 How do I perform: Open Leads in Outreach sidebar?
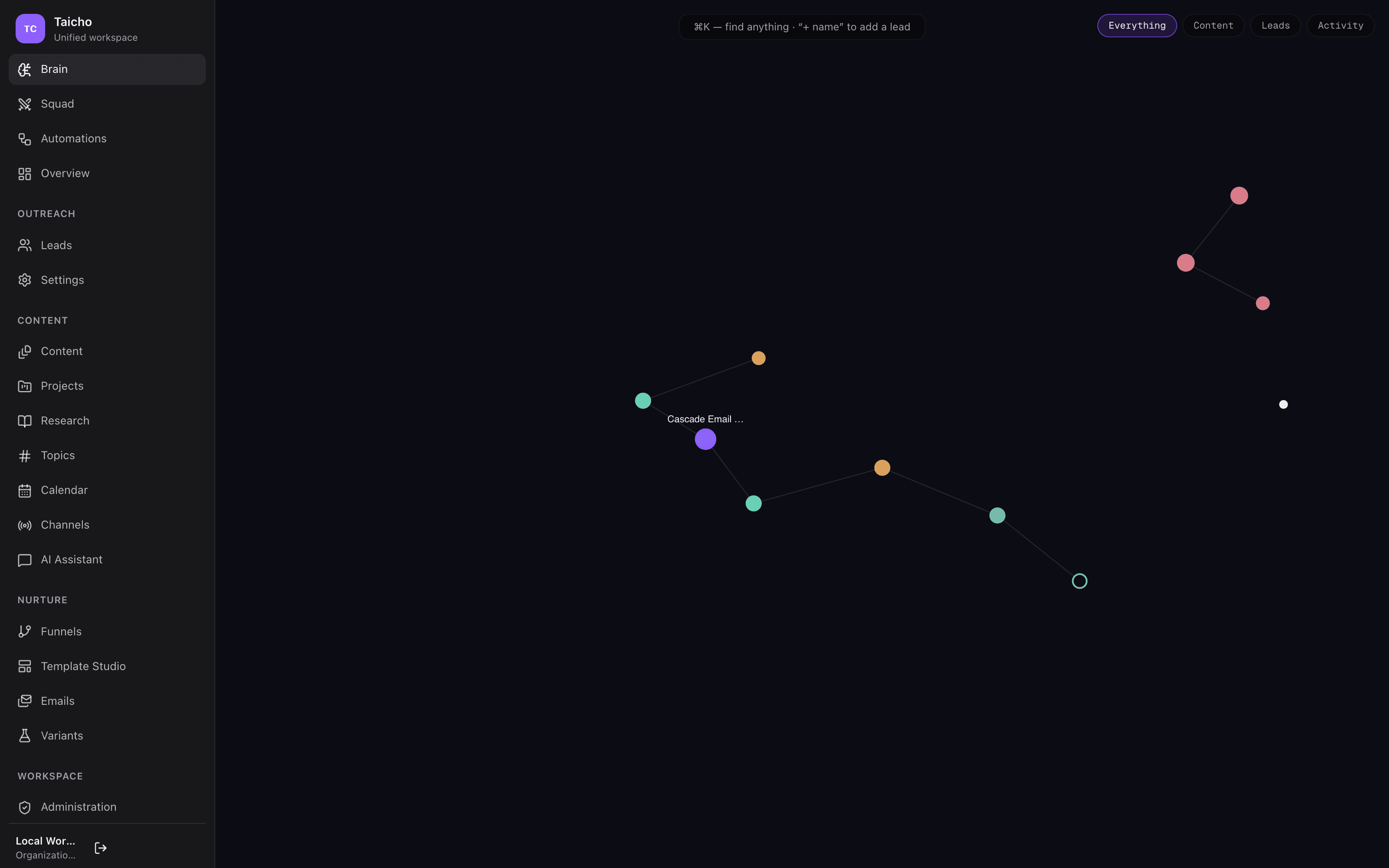(107, 245)
